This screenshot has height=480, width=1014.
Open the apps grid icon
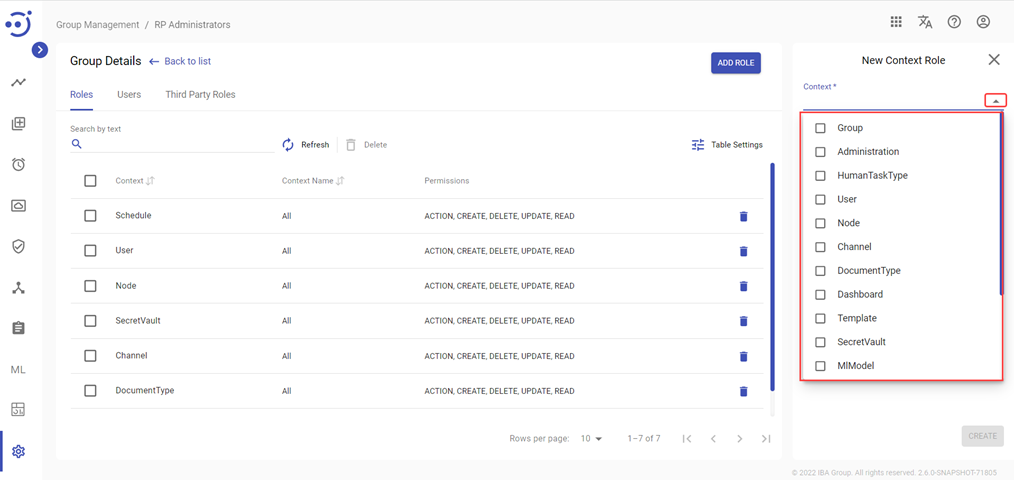(896, 22)
